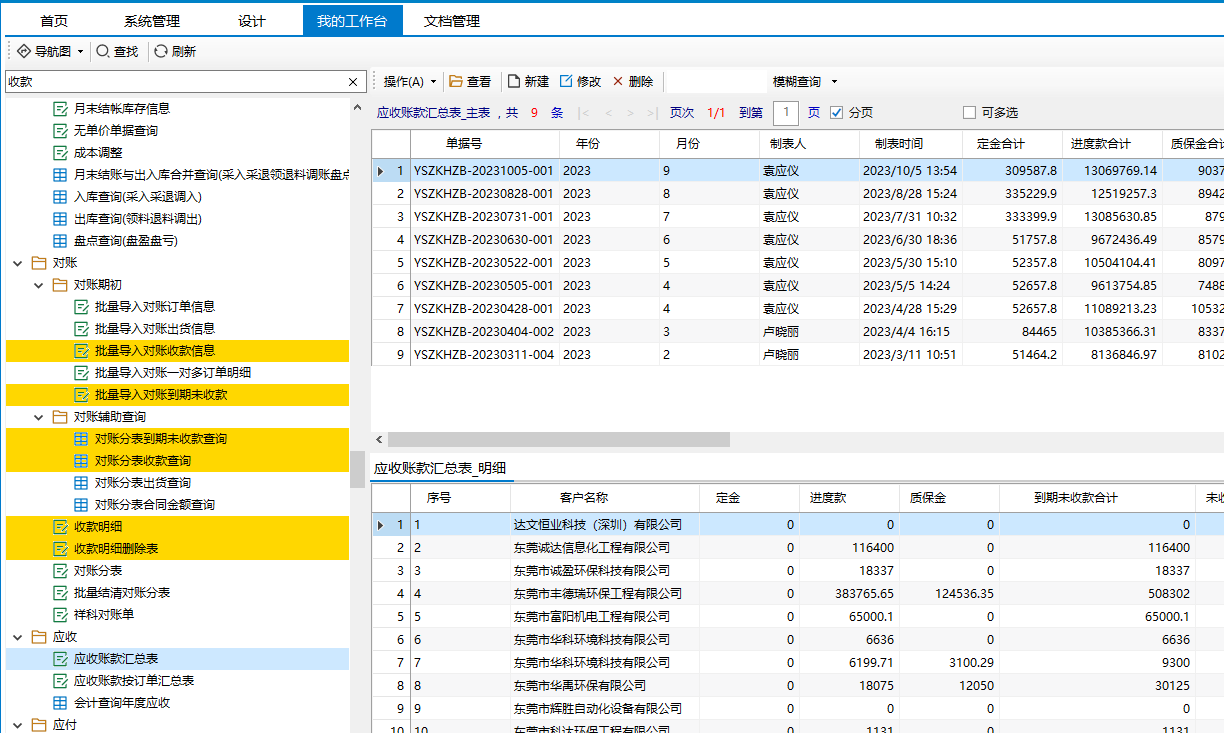Open 无单价单据查询 tree item

(x=116, y=131)
